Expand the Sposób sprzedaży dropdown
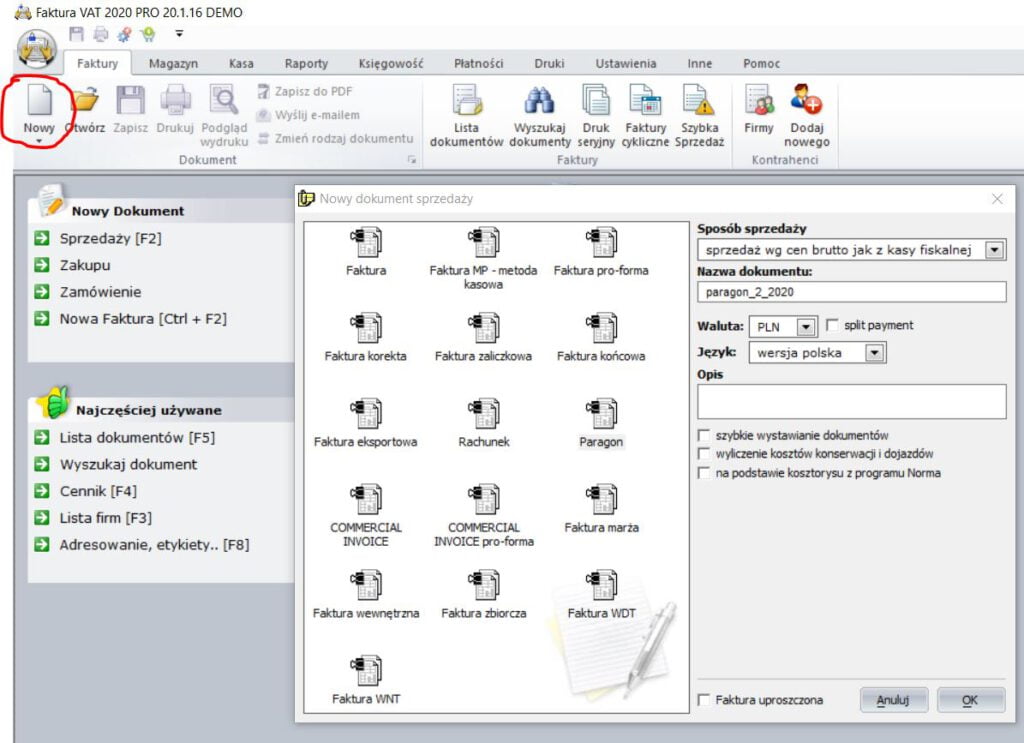 [994, 250]
